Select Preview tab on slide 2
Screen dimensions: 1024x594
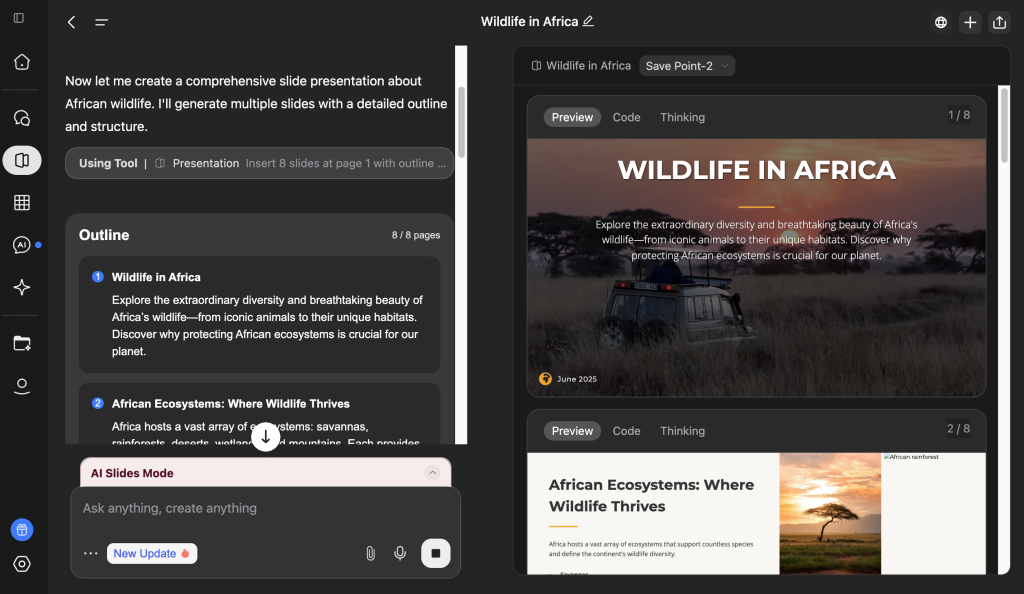(572, 431)
